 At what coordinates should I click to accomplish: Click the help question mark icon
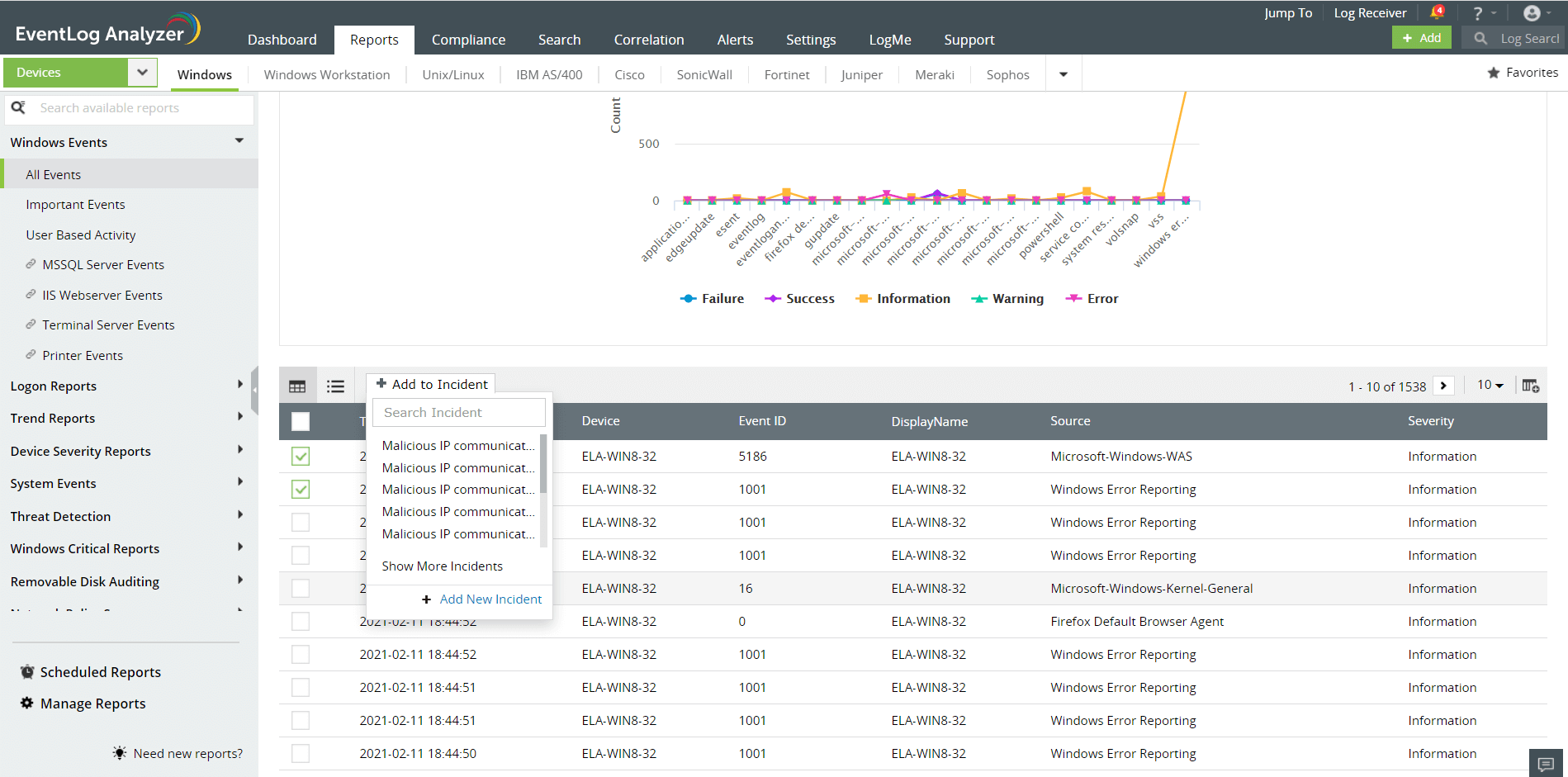tap(1478, 12)
